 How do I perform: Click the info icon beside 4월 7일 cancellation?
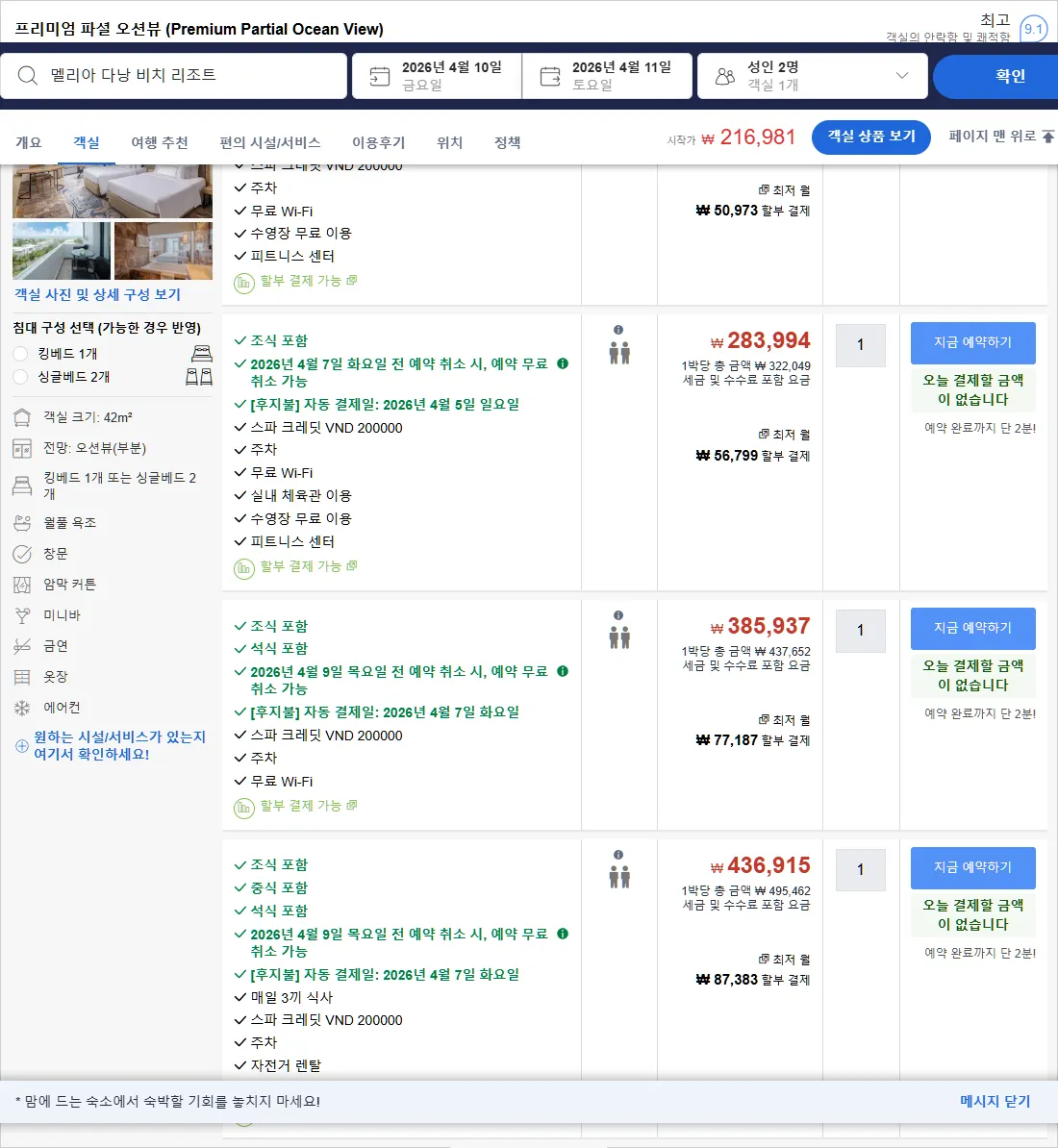pos(563,363)
